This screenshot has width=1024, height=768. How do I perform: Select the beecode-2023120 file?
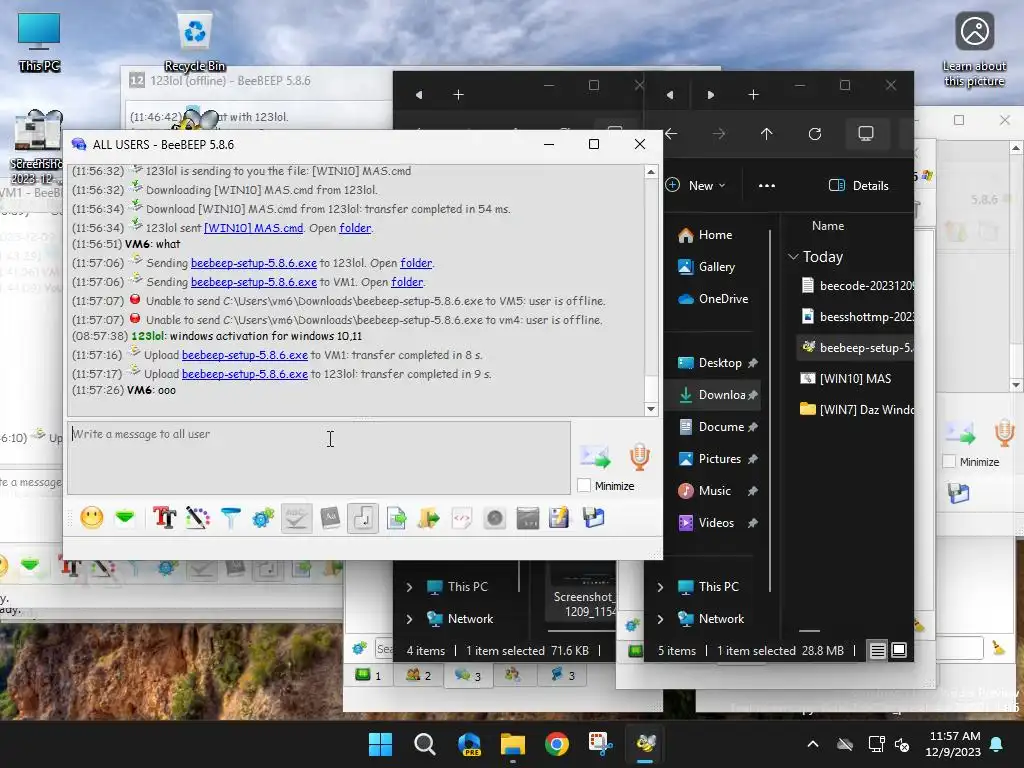(x=856, y=285)
